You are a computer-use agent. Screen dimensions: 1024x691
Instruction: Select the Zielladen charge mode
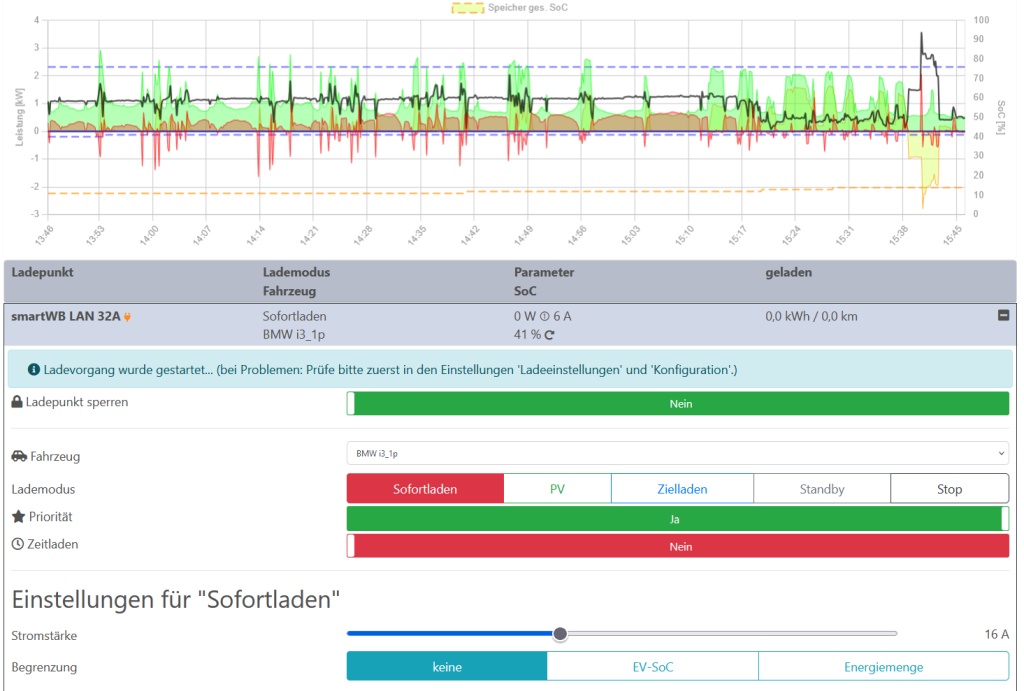point(682,489)
